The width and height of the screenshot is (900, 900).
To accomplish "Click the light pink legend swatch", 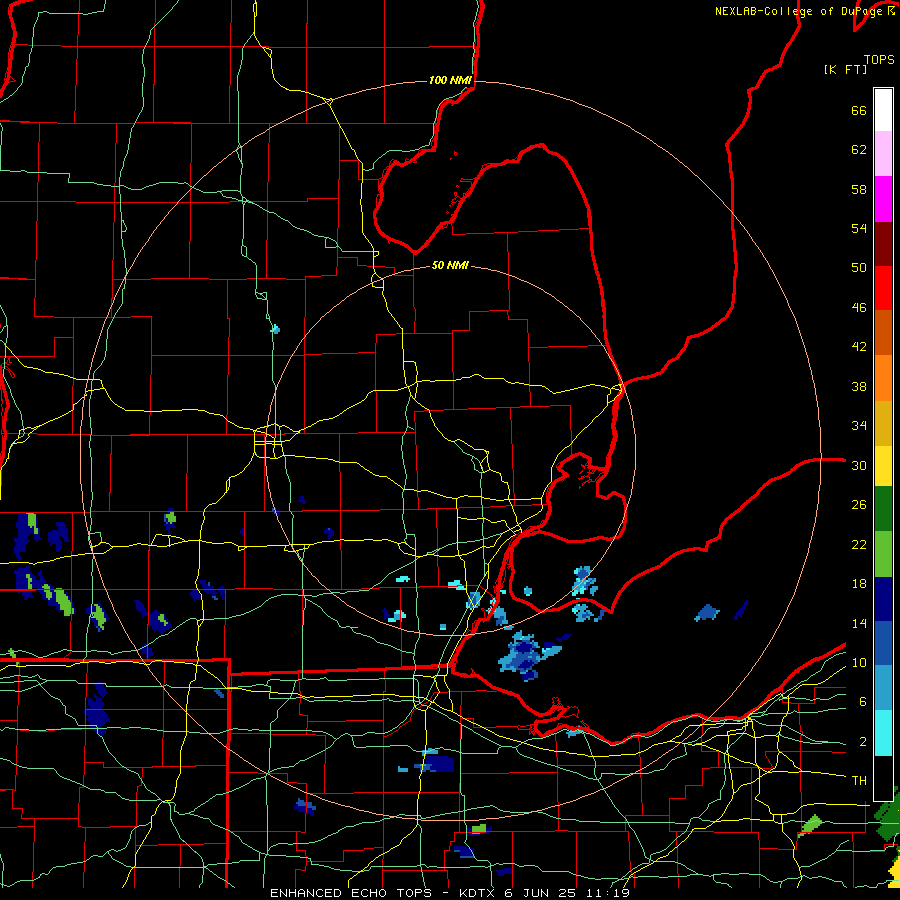I will 883,154.
